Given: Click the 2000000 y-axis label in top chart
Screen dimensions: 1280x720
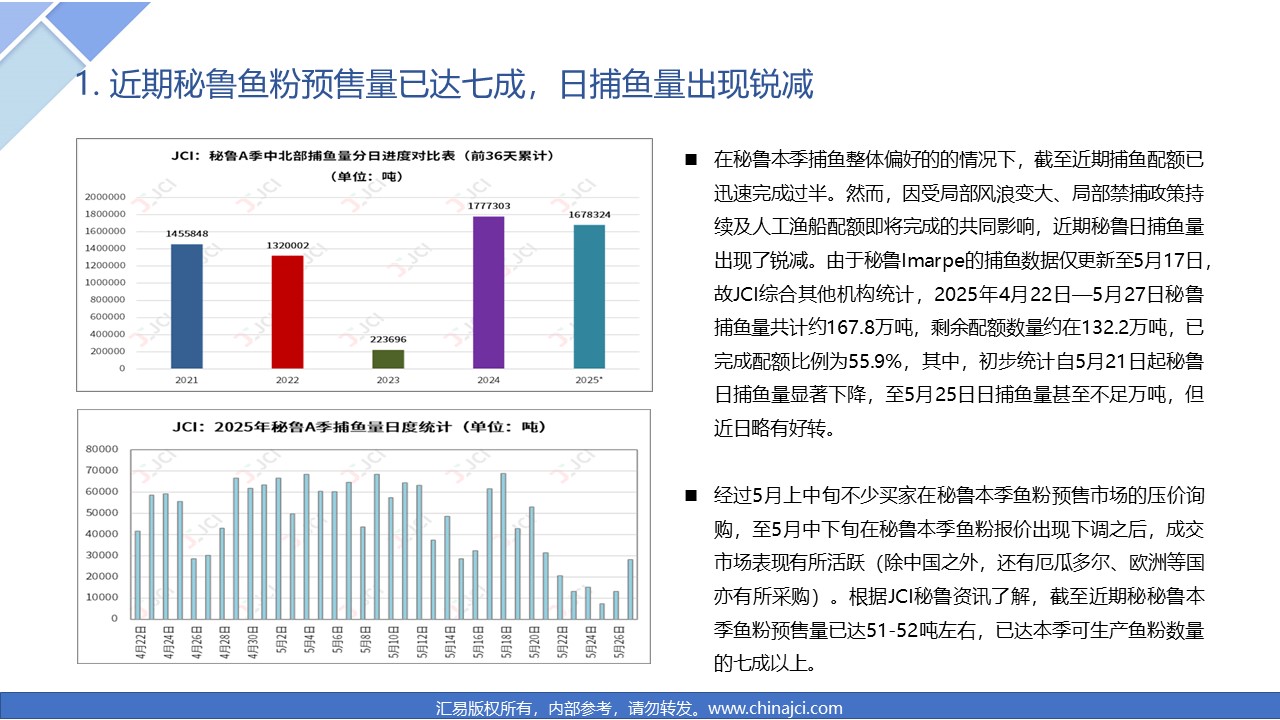Looking at the screenshot, I should pos(105,197).
